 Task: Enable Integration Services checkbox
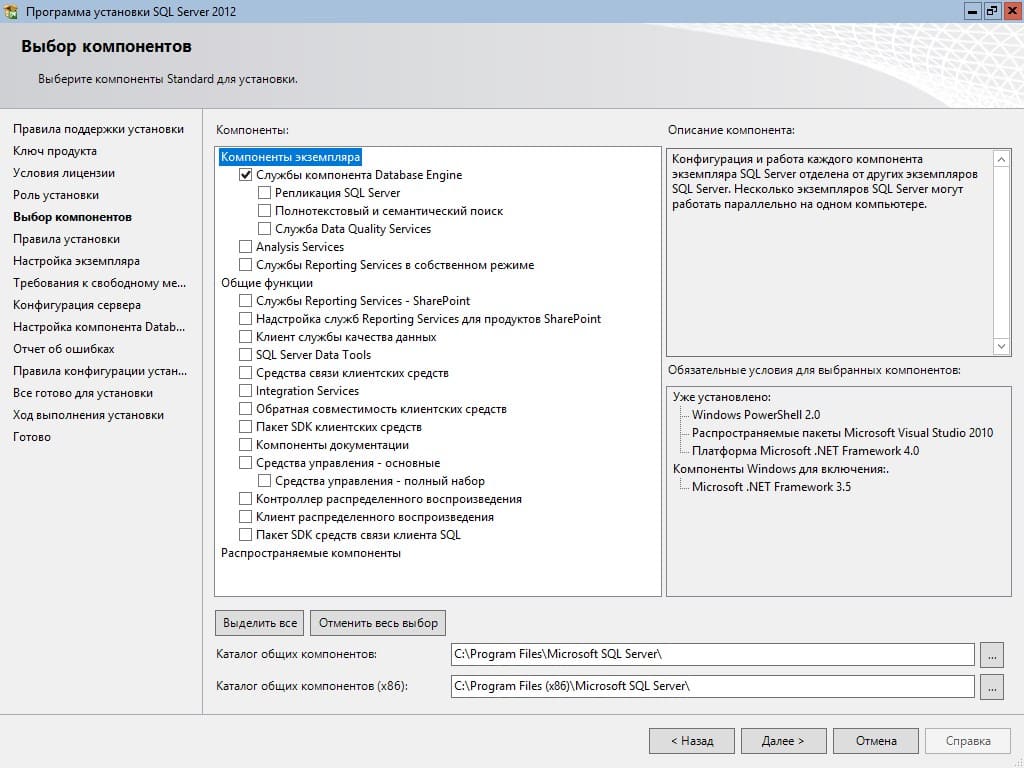tap(246, 391)
